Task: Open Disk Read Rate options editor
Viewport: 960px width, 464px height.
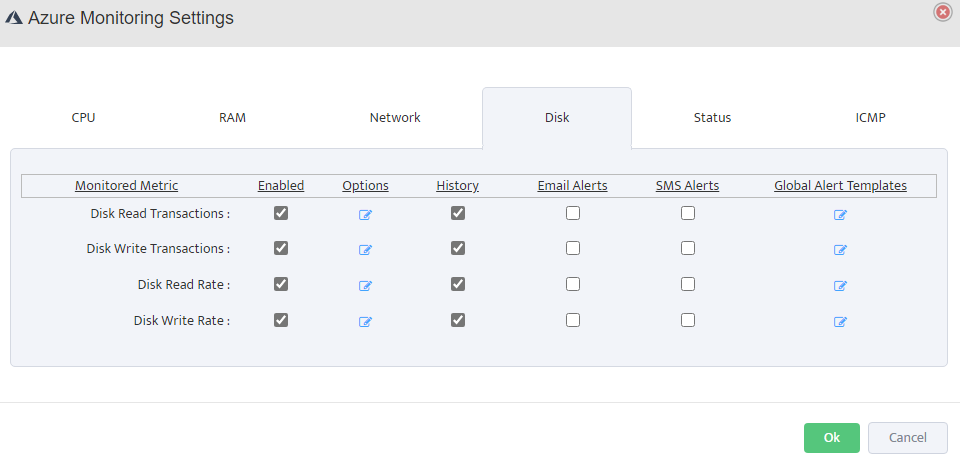Action: (365, 286)
